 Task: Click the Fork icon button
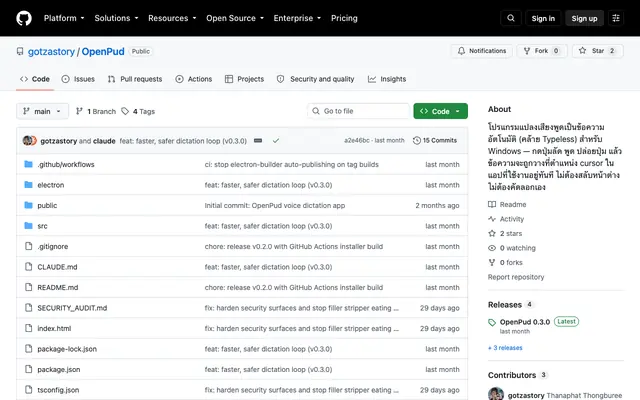[x=542, y=51]
